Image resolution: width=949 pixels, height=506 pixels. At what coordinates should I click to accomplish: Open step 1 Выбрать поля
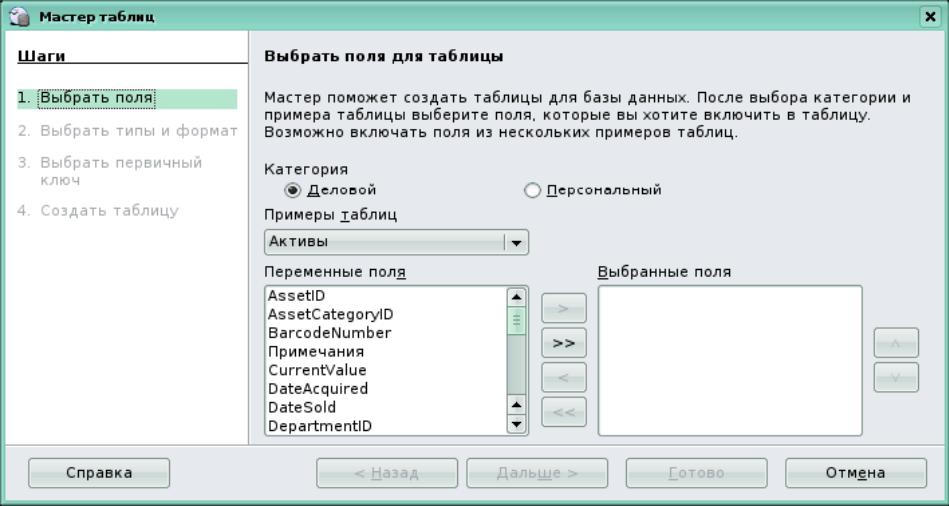click(x=127, y=98)
